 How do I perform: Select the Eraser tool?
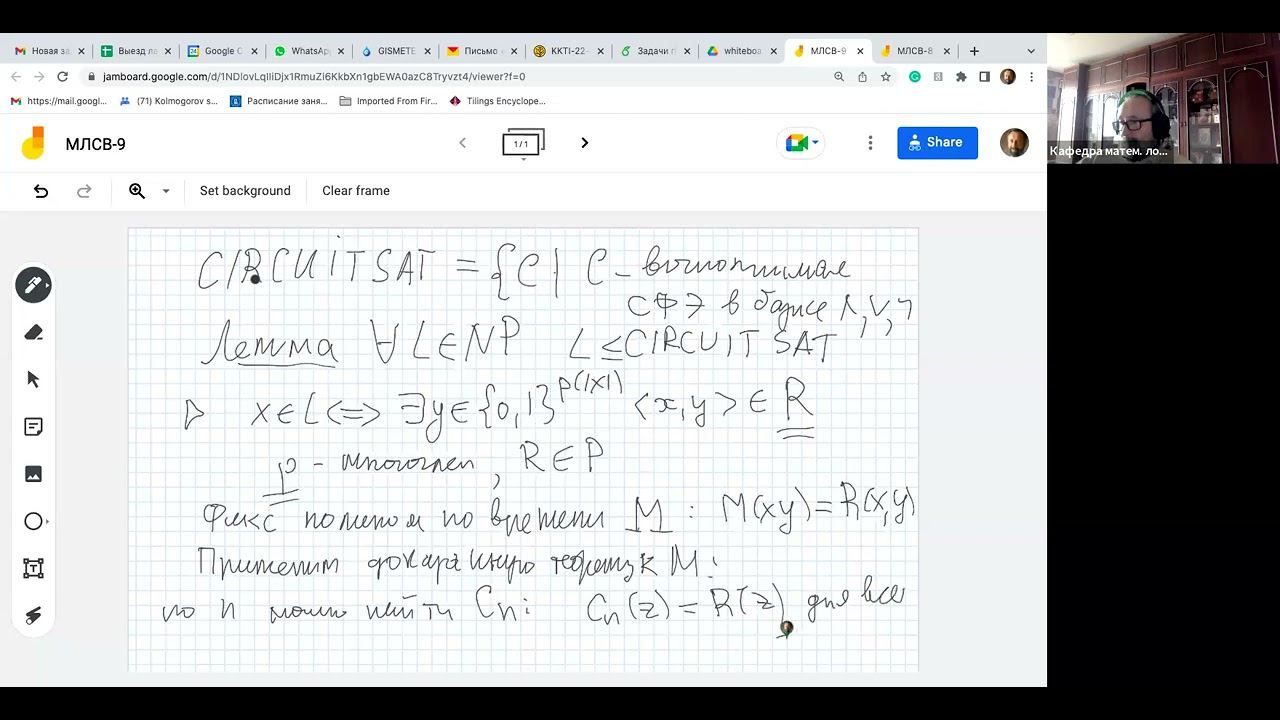coord(33,332)
